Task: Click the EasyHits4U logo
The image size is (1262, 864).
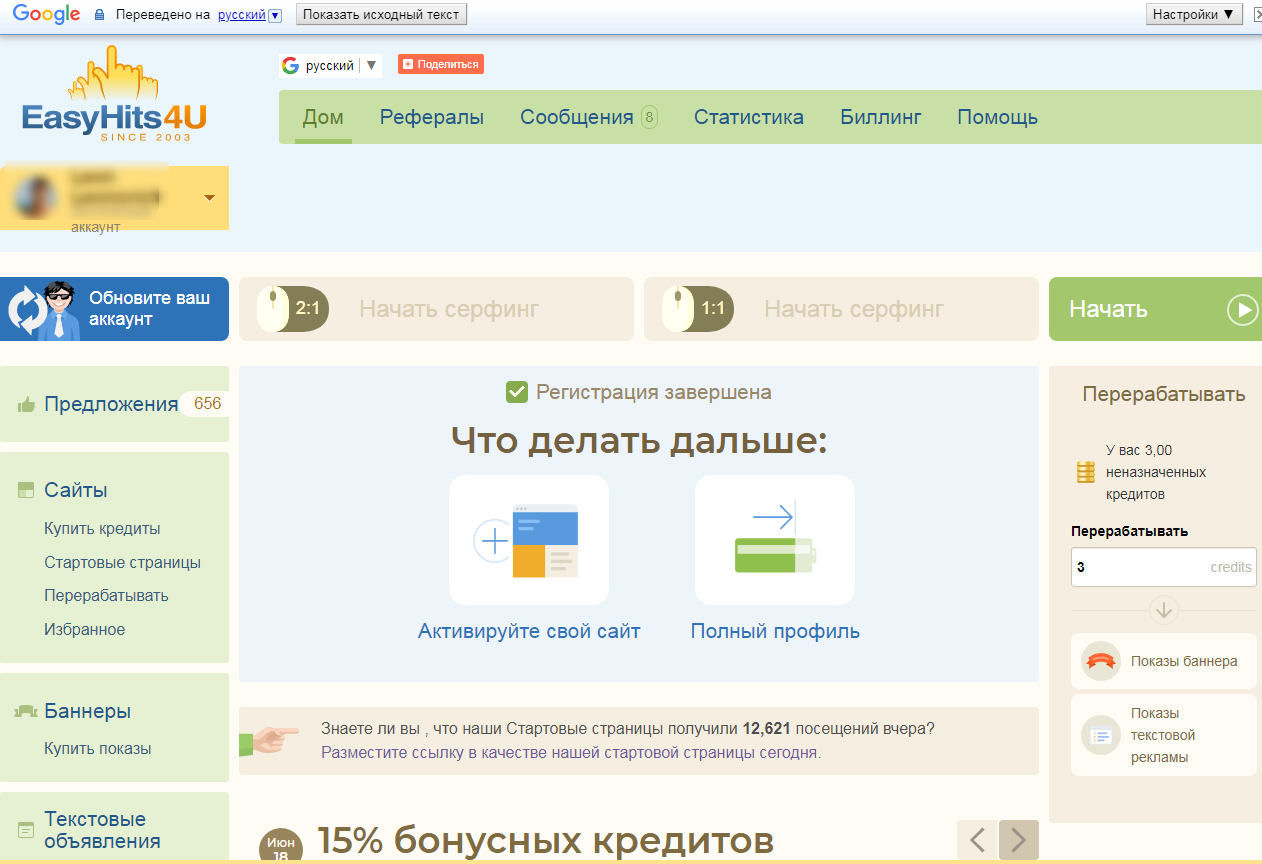Action: point(114,95)
